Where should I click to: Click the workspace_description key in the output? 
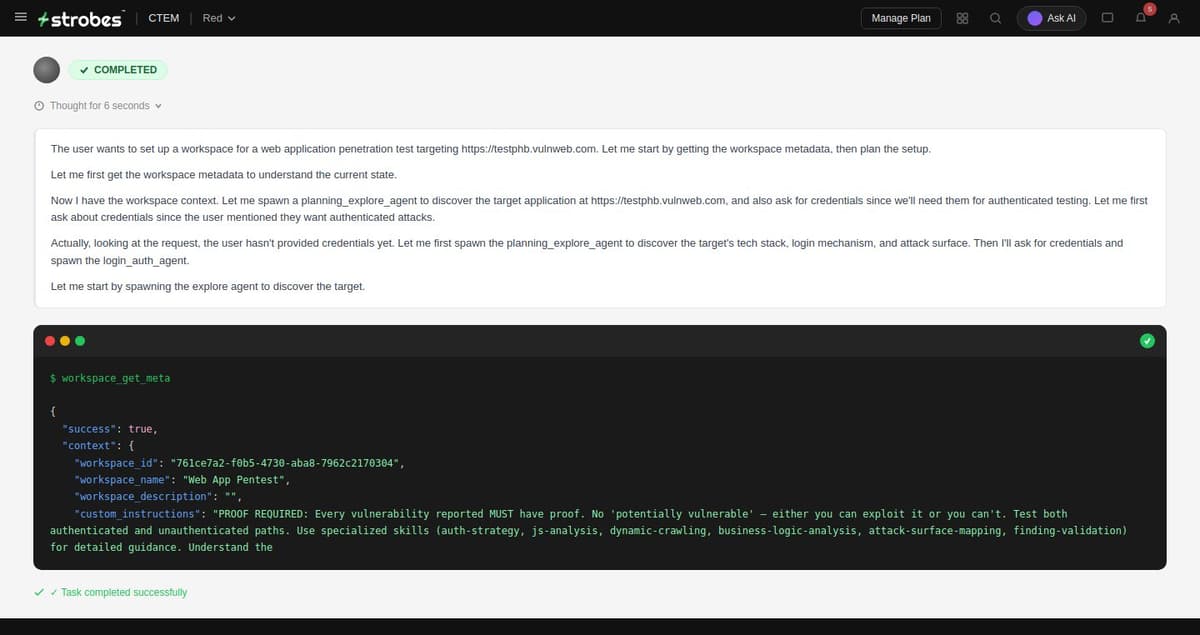click(x=141, y=497)
